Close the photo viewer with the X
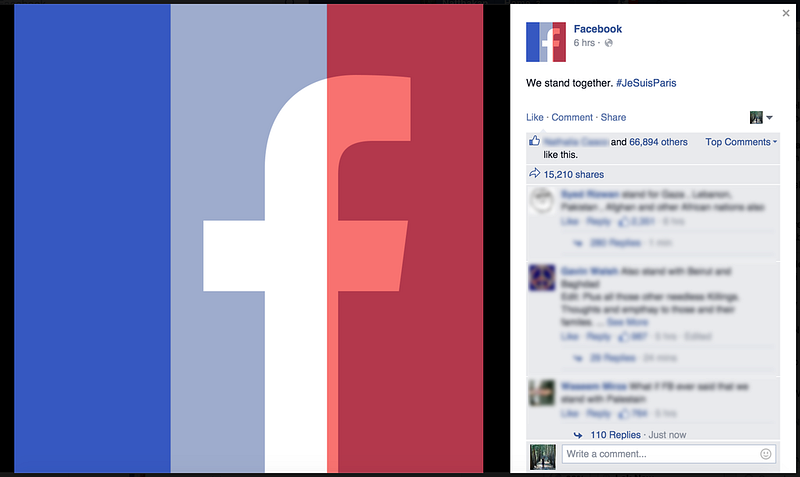Image resolution: width=800 pixels, height=477 pixels. point(786,13)
